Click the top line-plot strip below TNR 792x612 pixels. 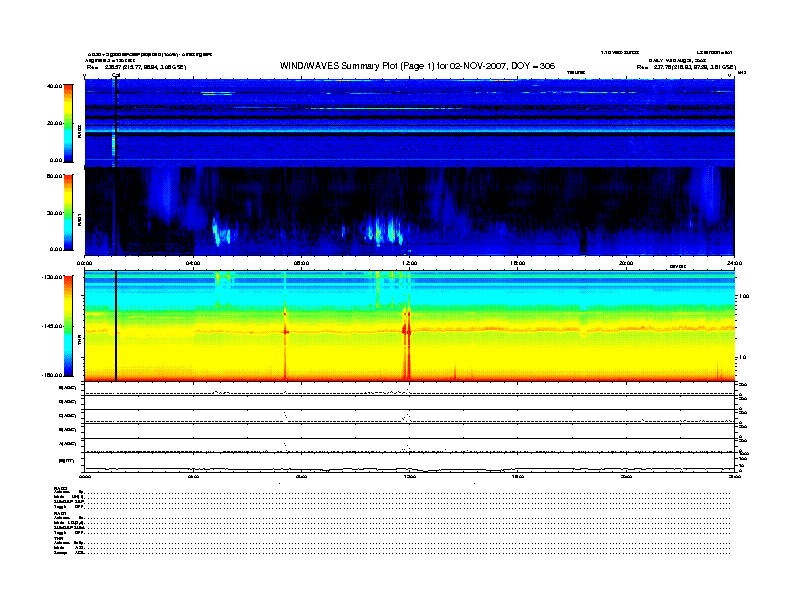[x=409, y=389]
